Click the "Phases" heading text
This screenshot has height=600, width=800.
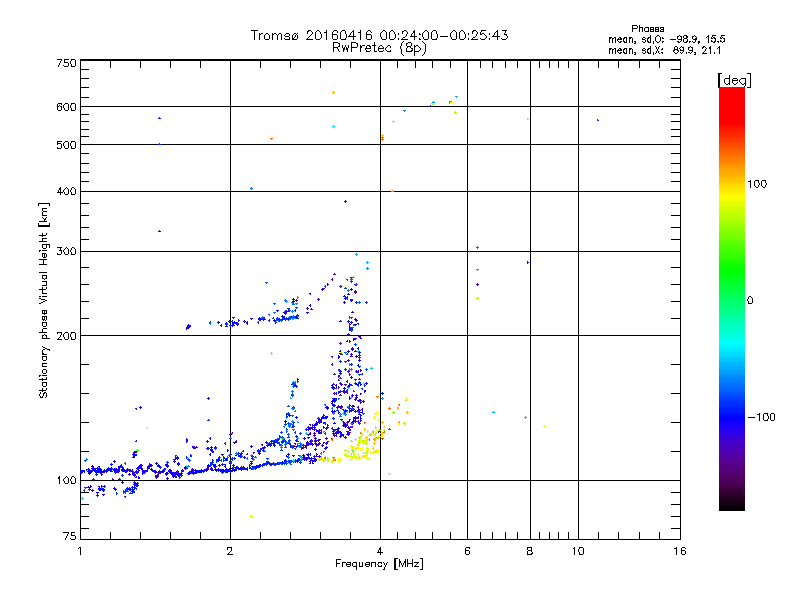coord(647,29)
